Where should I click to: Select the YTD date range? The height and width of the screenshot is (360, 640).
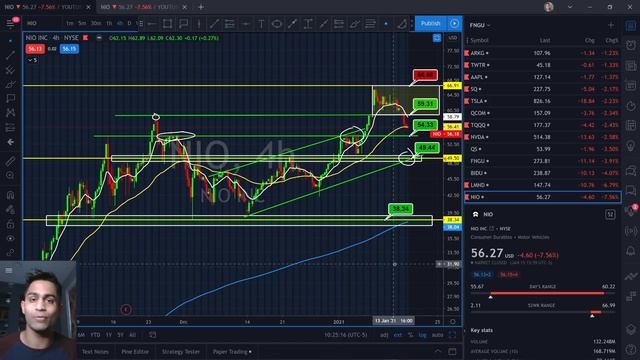[95, 335]
